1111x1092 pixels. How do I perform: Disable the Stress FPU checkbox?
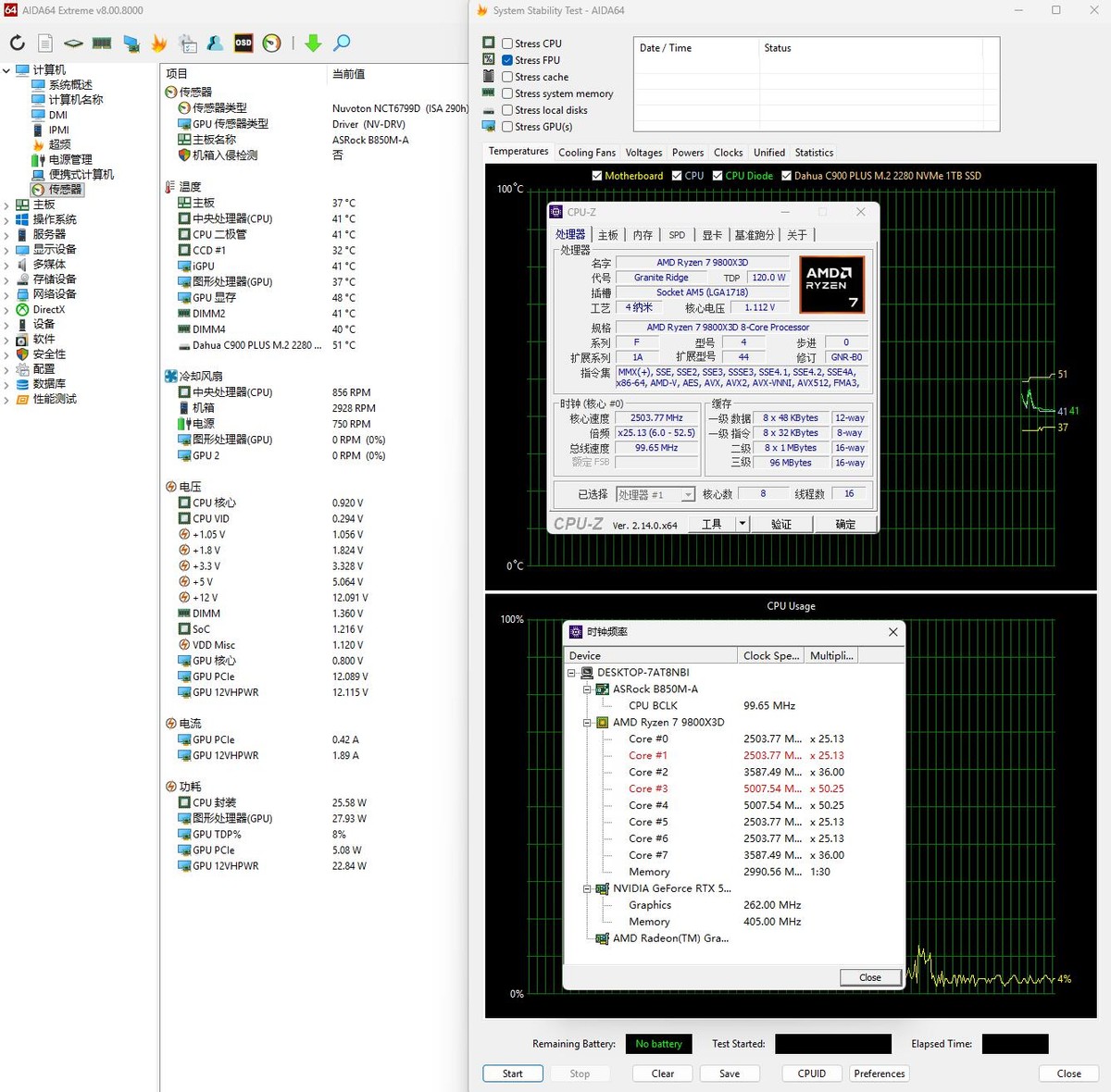pos(506,59)
